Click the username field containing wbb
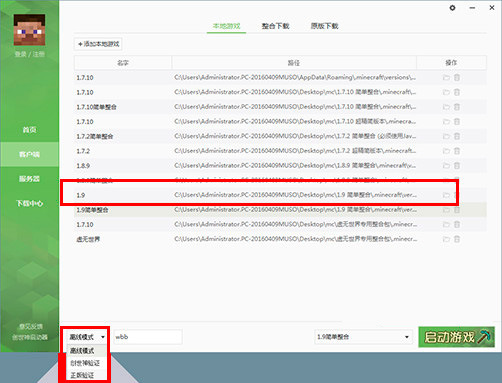Image resolution: width=502 pixels, height=383 pixels. click(x=148, y=337)
